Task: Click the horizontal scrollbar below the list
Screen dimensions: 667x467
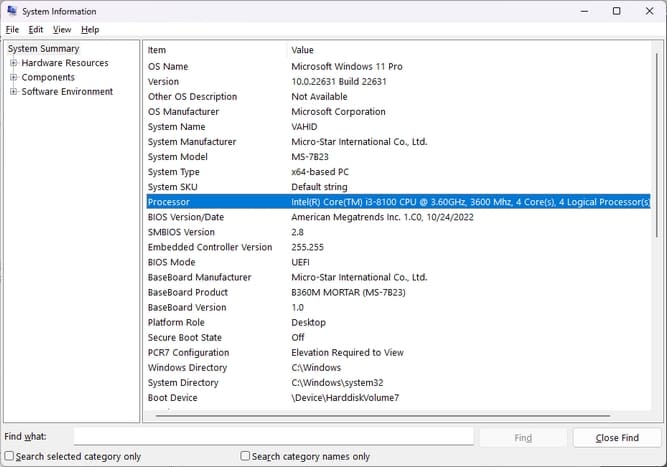Action: (383, 416)
